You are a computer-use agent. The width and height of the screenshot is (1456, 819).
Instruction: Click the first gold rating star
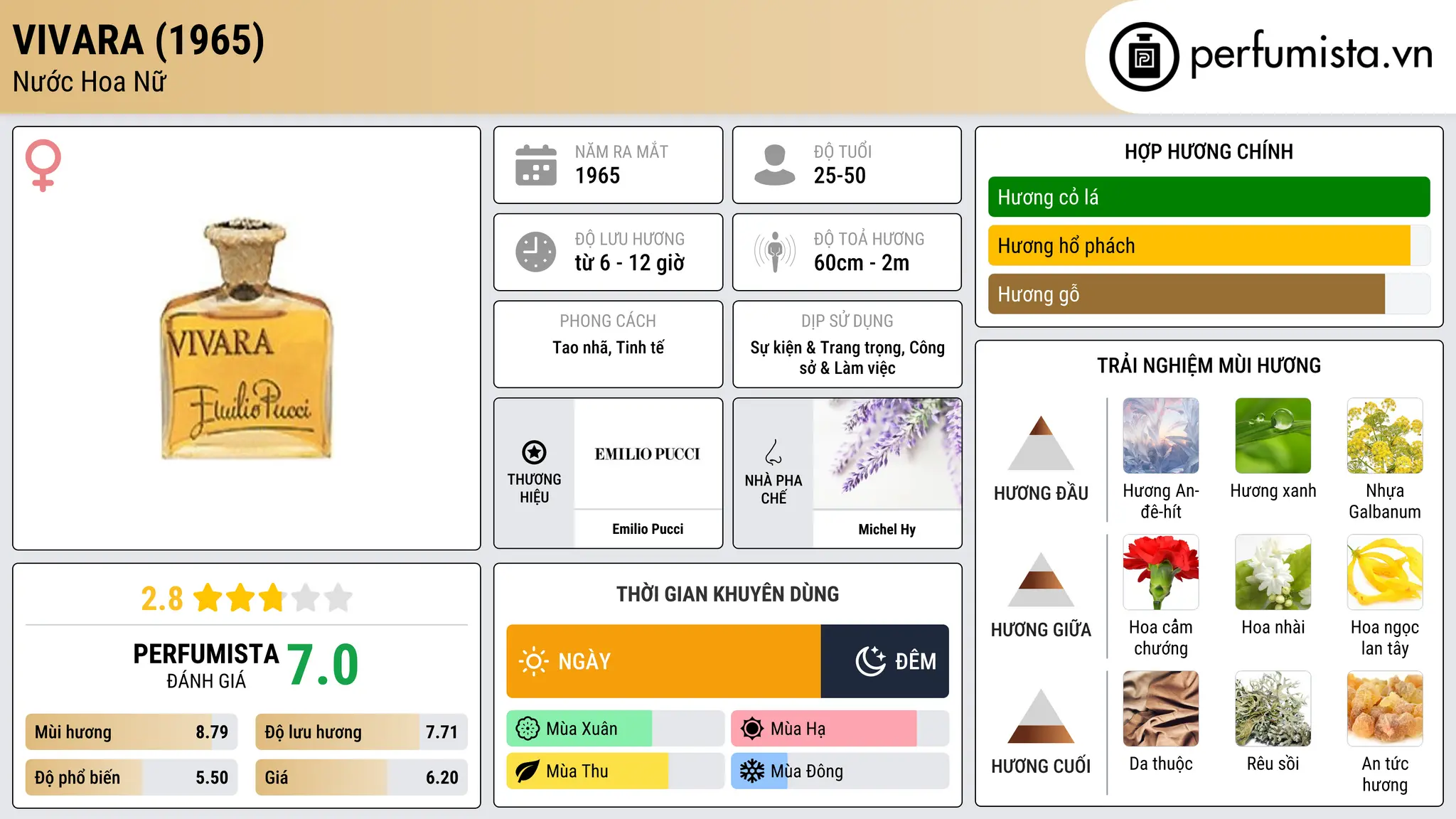208,598
